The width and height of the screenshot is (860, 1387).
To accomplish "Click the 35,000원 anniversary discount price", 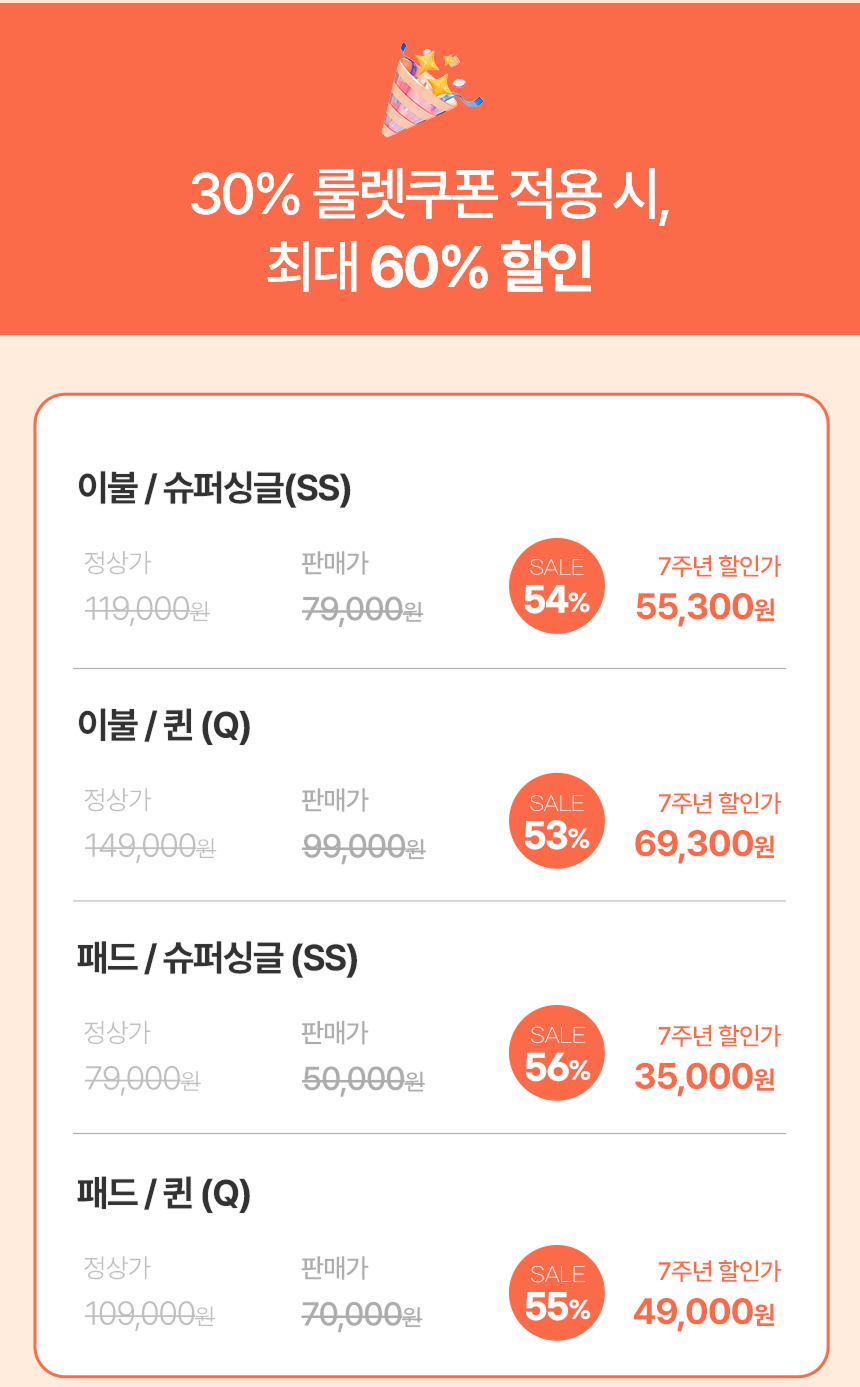I will 704,1077.
